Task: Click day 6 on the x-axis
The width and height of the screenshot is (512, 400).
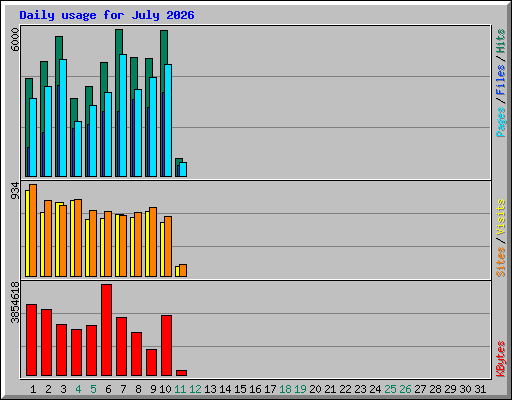Action: (108, 389)
